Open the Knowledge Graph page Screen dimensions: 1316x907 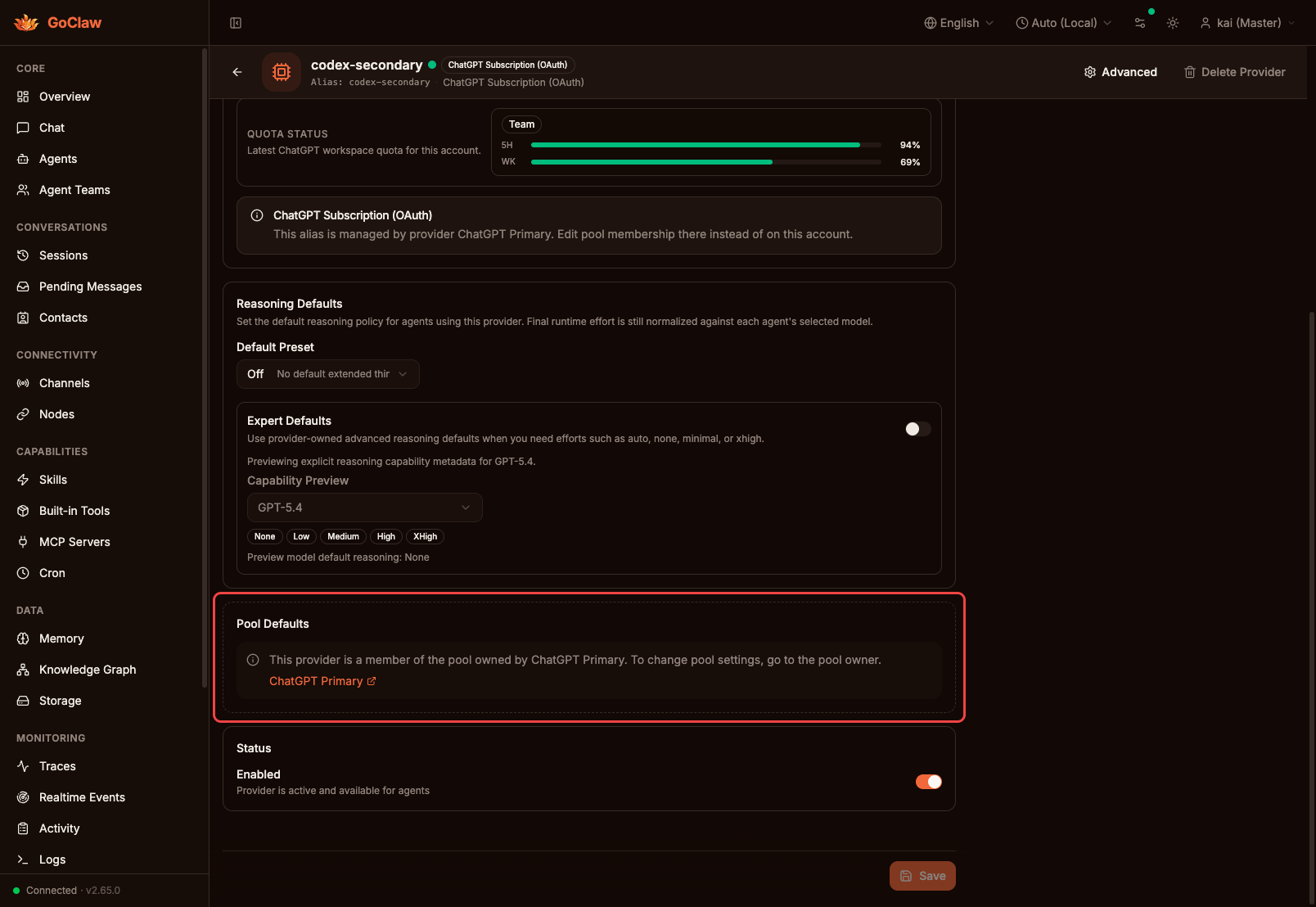pos(101,670)
